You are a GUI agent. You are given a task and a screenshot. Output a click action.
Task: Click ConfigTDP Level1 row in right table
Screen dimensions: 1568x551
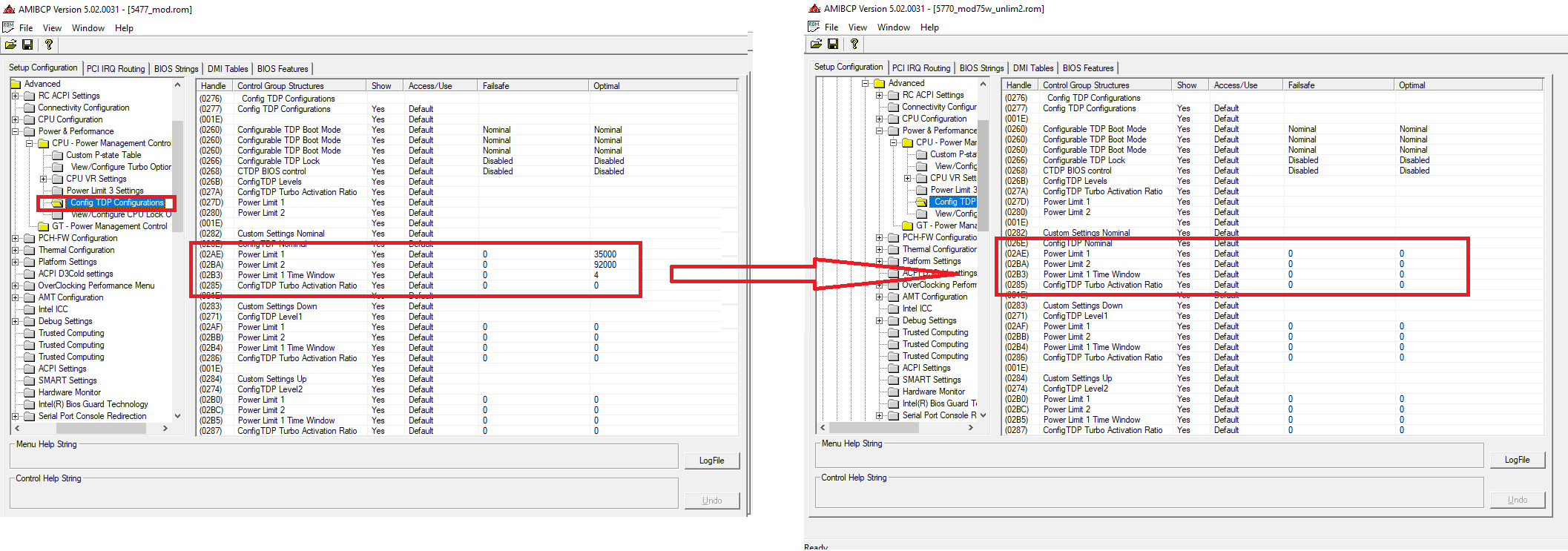click(1272, 316)
